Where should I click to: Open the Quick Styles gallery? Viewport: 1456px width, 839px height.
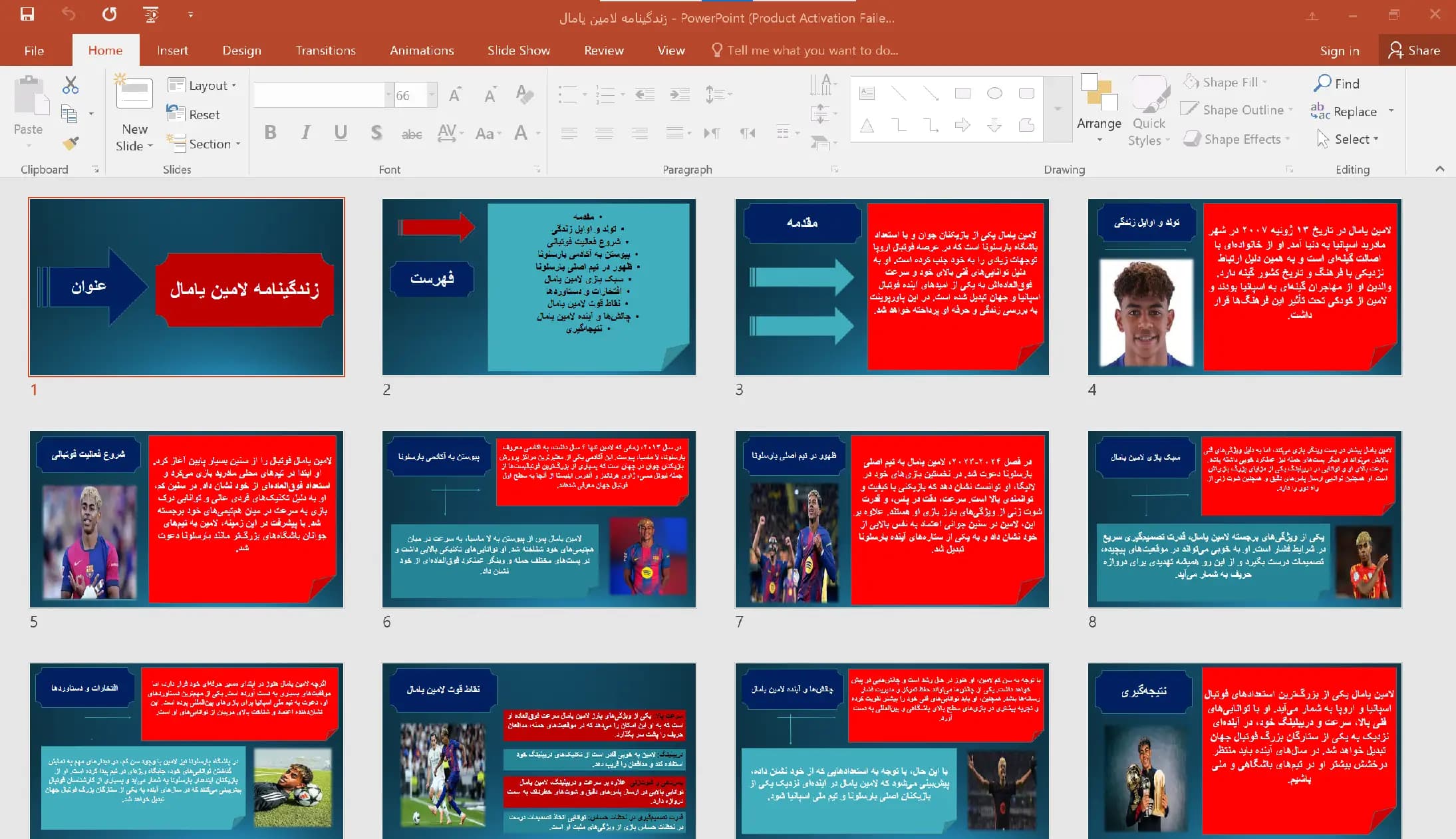pyautogui.click(x=1149, y=110)
